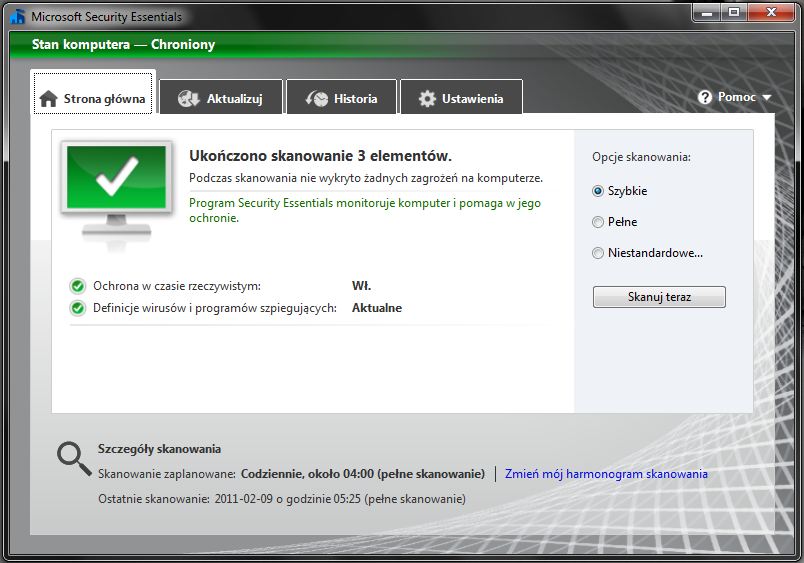The height and width of the screenshot is (563, 804).
Task: Minimize the Security Essentials window
Action: click(707, 12)
